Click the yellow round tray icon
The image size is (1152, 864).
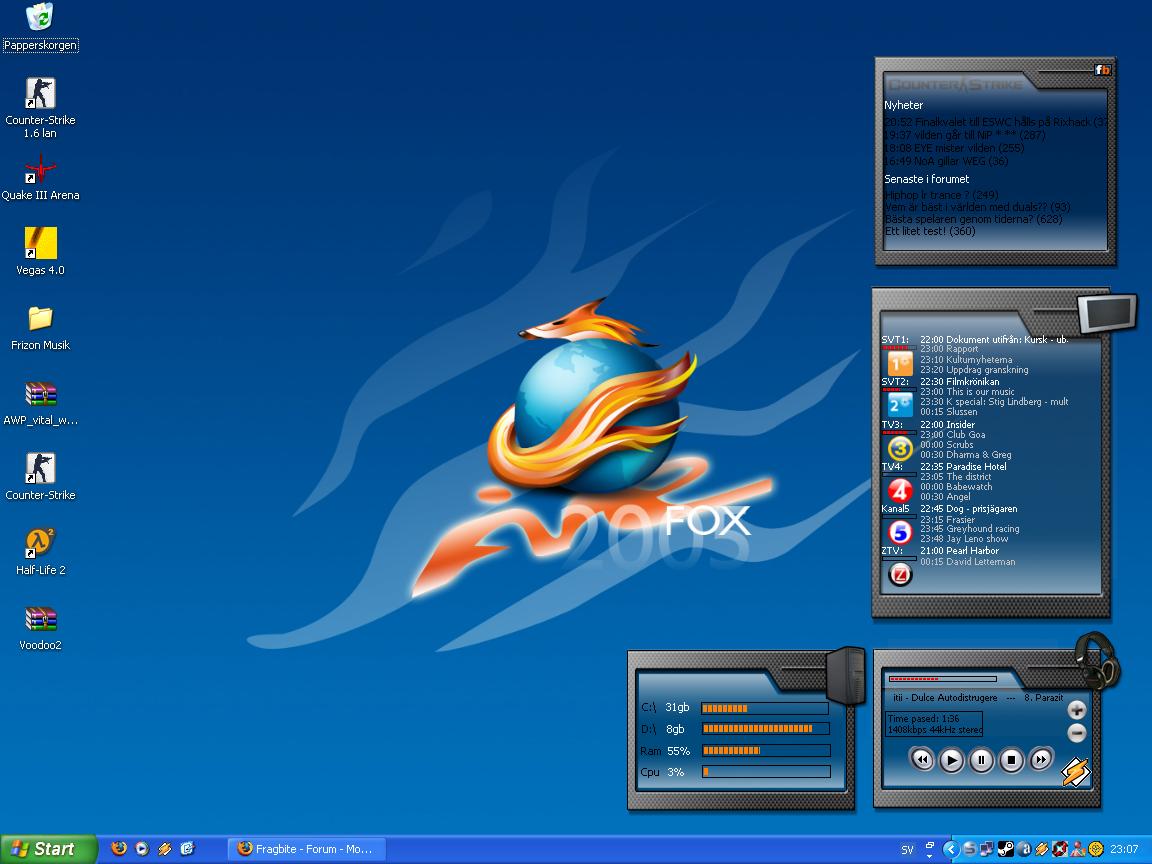[1095, 849]
